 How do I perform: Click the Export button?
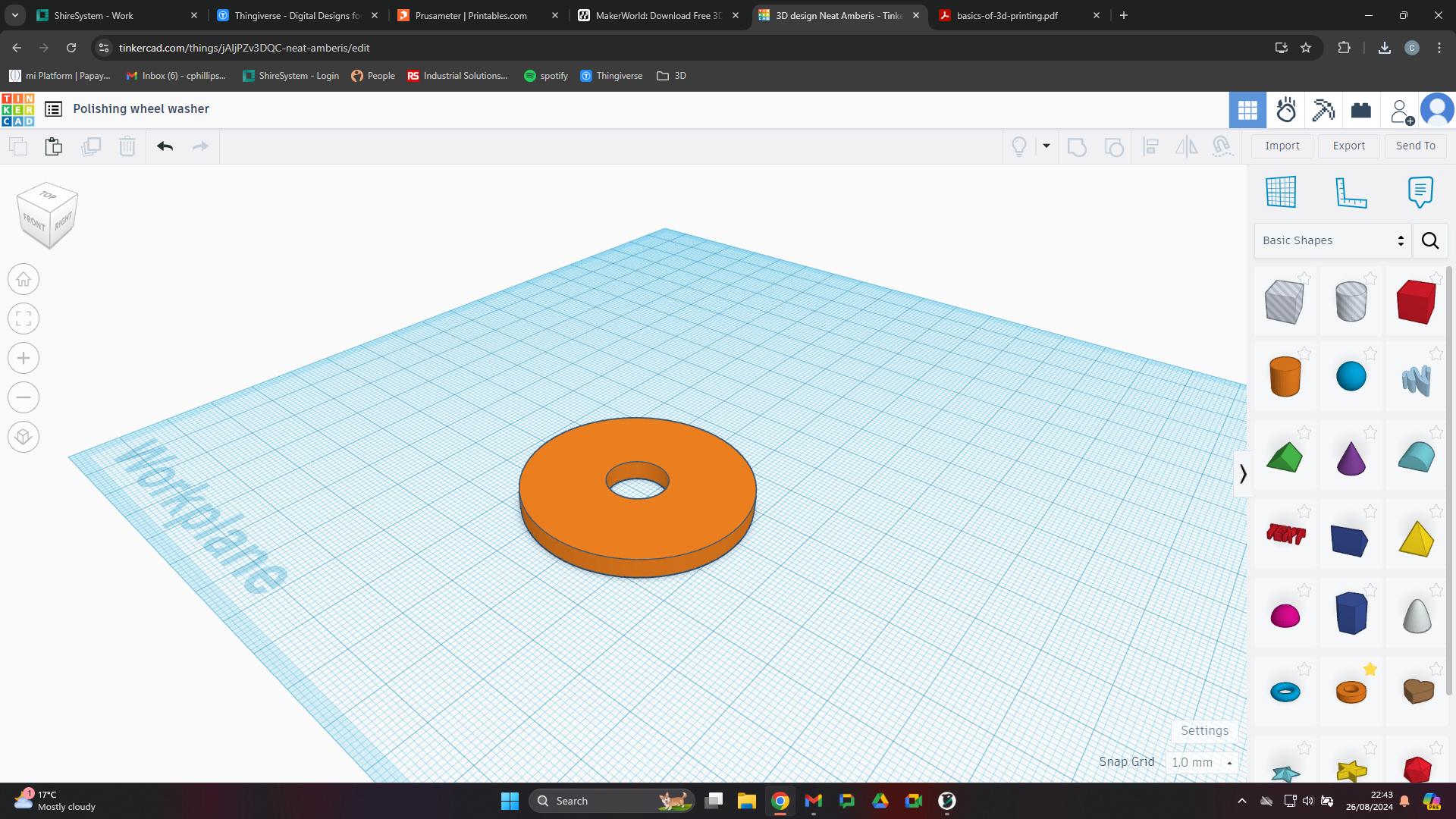1348,146
